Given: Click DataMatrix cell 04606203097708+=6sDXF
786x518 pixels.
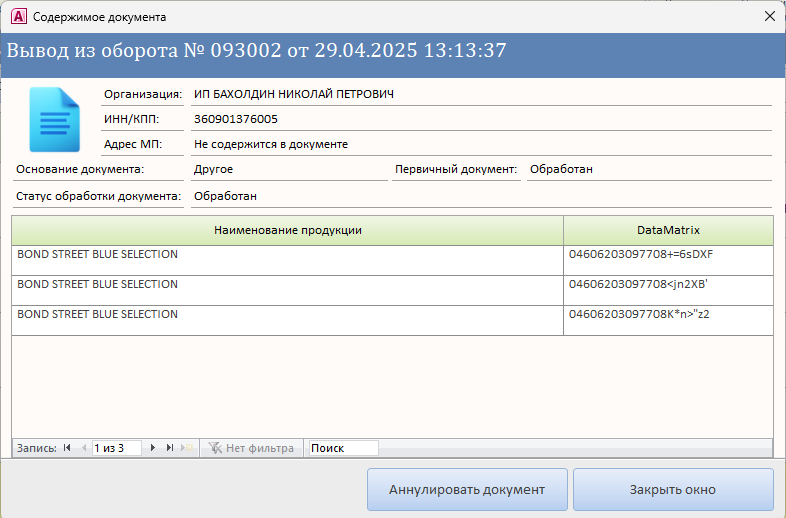Looking at the screenshot, I should click(x=668, y=260).
